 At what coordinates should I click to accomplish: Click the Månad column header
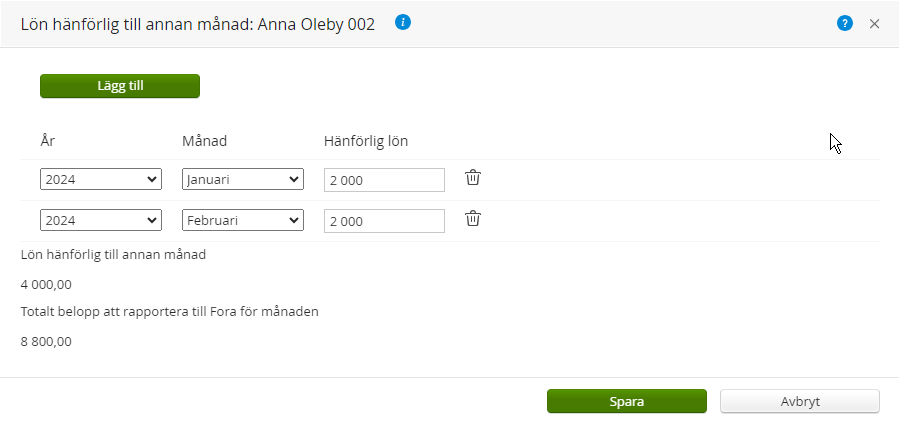(205, 141)
